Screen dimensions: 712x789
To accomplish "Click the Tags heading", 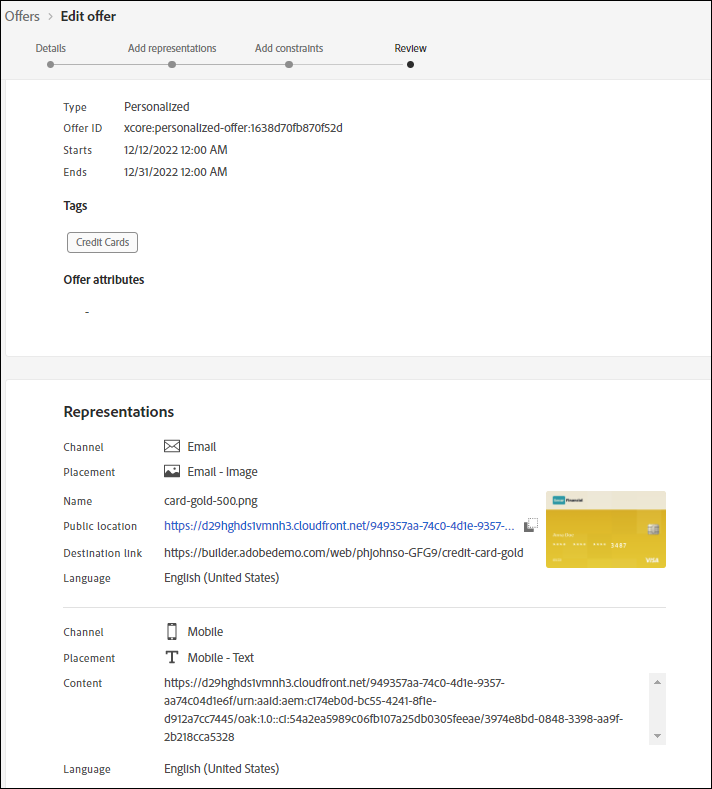I will [x=75, y=206].
